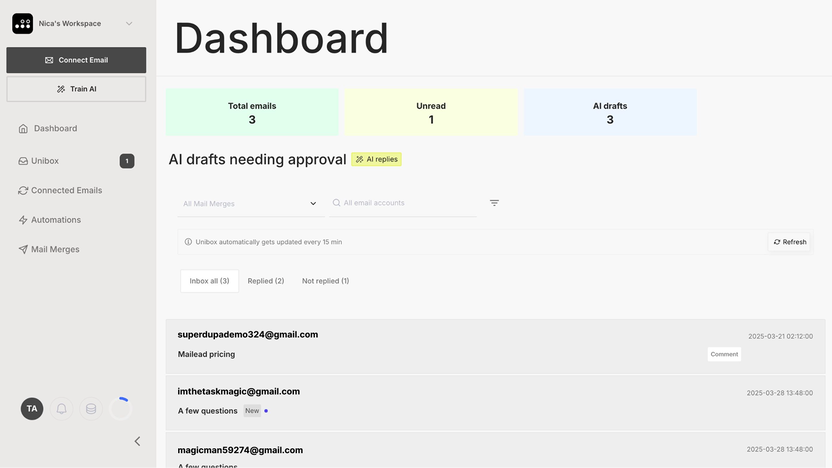Select the Not replied (1) tab
This screenshot has height=468, width=832.
pyautogui.click(x=325, y=281)
